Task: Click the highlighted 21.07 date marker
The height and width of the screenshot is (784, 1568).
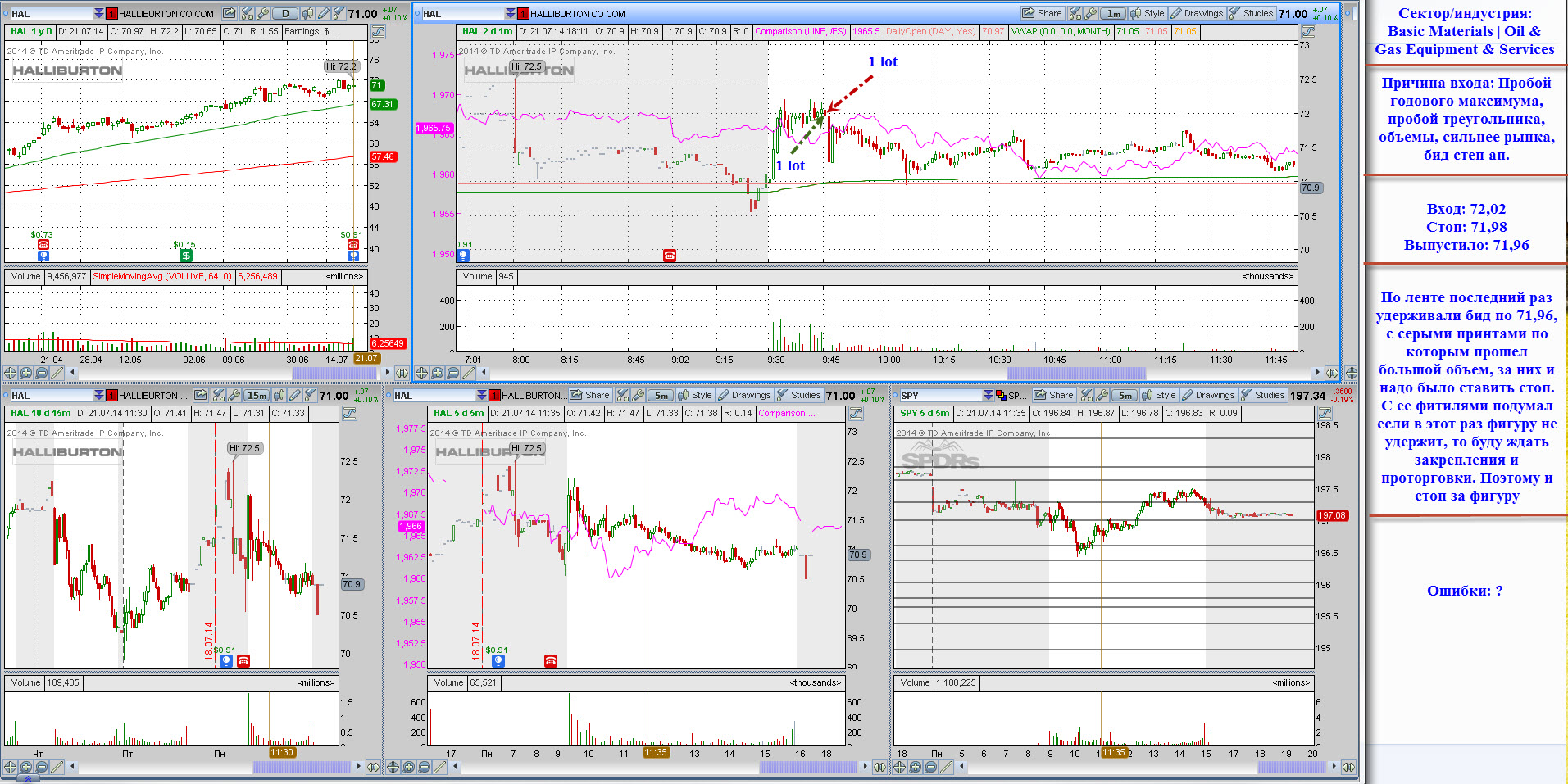Action: coord(366,359)
